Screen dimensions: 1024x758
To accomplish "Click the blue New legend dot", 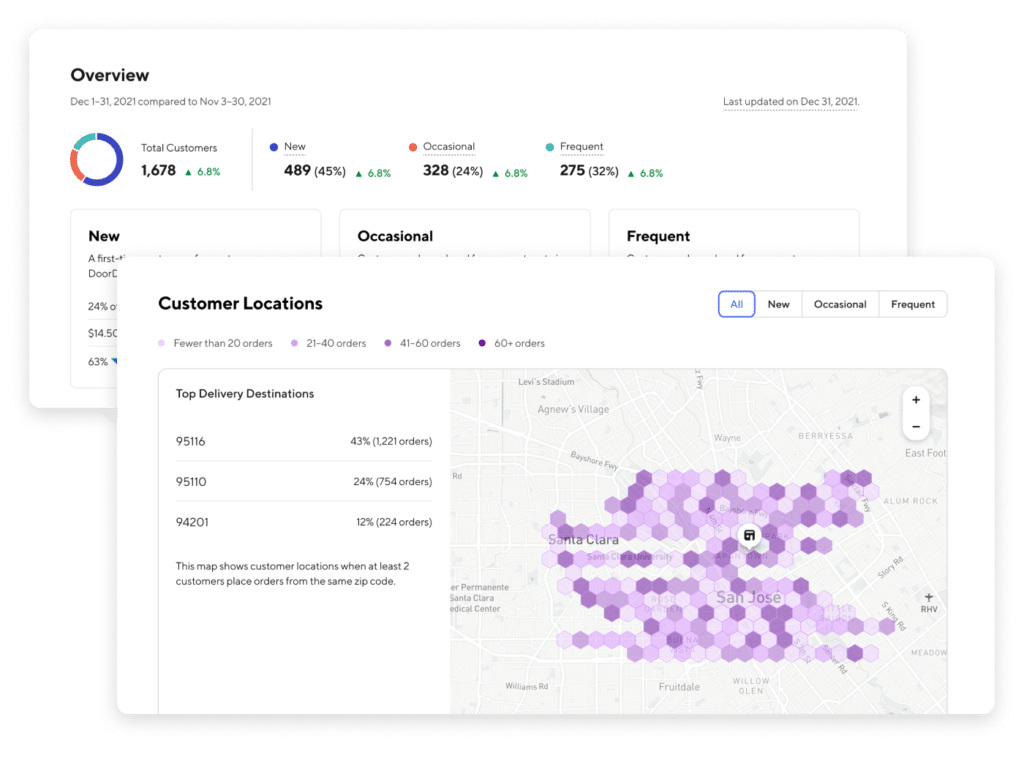I will click(x=274, y=147).
